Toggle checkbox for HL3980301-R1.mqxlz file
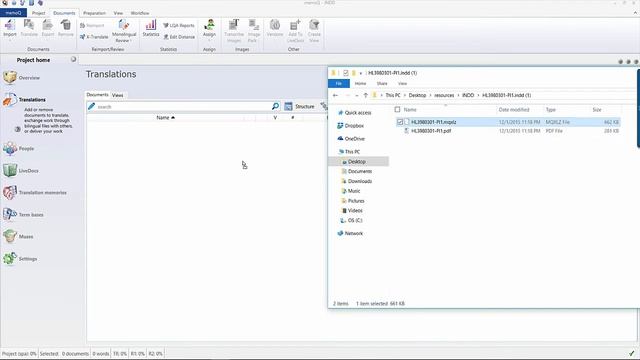This screenshot has width=640, height=360. (400, 122)
